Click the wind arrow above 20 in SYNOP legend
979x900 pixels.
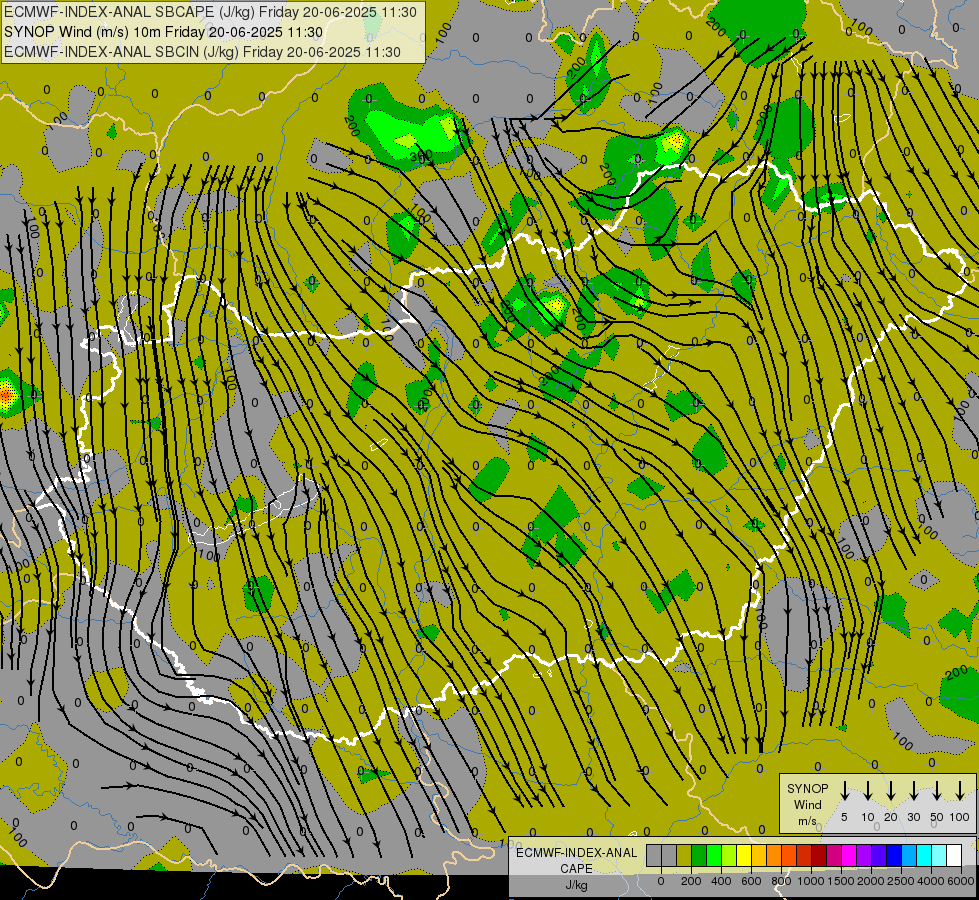(890, 791)
